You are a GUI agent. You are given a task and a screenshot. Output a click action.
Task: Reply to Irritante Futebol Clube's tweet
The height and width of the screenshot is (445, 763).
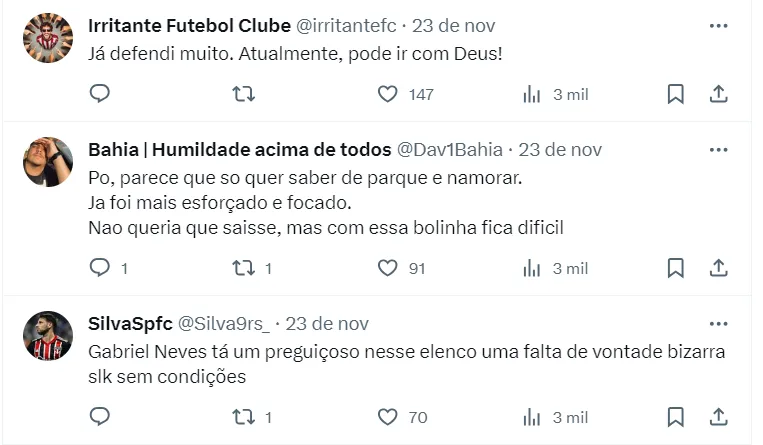click(99, 94)
